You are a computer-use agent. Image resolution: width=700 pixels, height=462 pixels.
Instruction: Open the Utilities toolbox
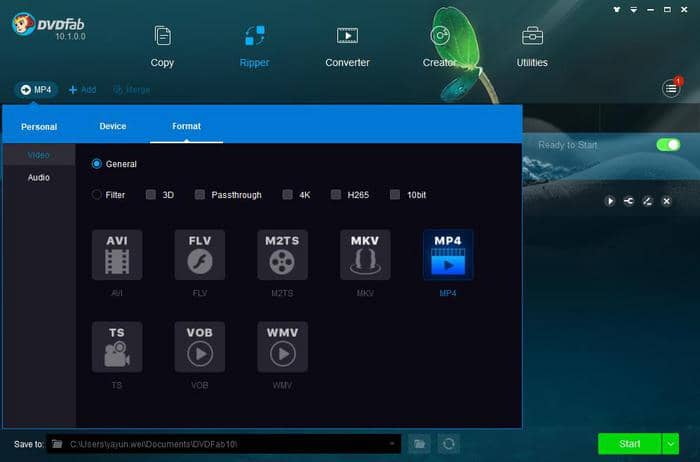click(532, 46)
